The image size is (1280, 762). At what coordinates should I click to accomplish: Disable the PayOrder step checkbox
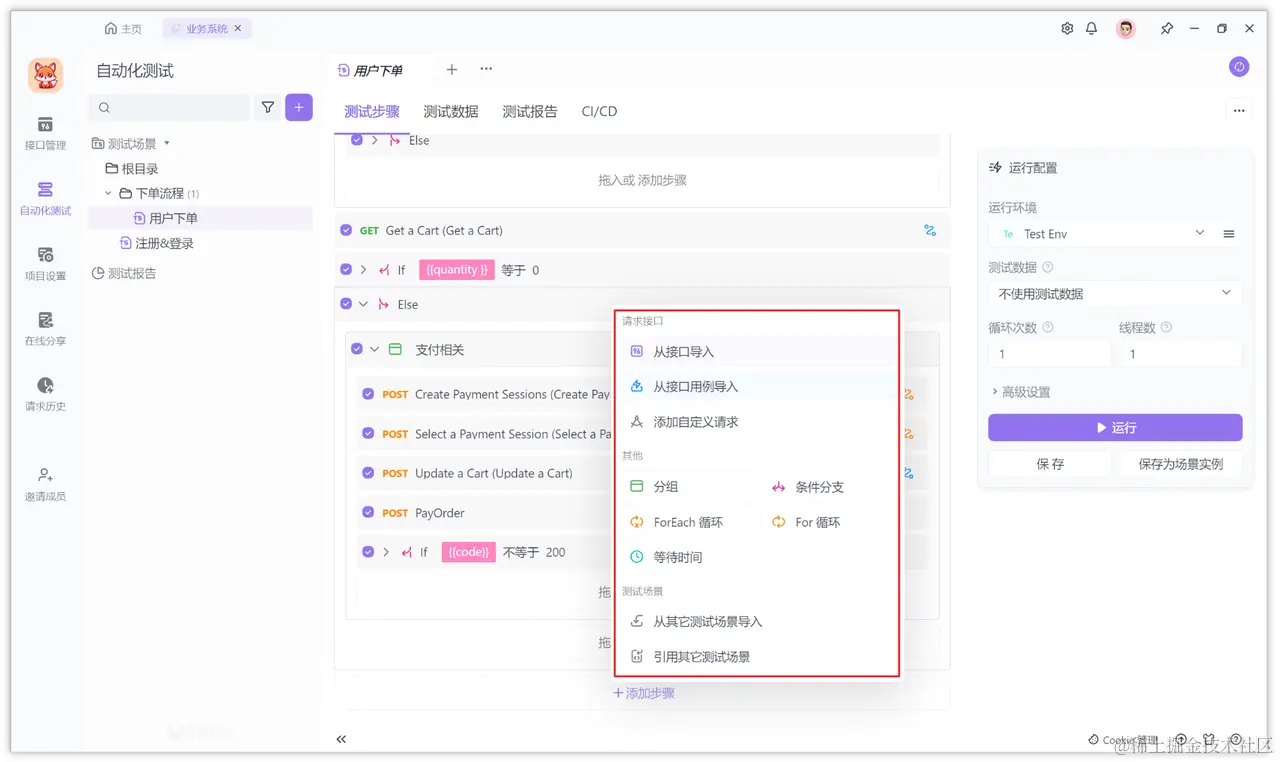(x=369, y=512)
